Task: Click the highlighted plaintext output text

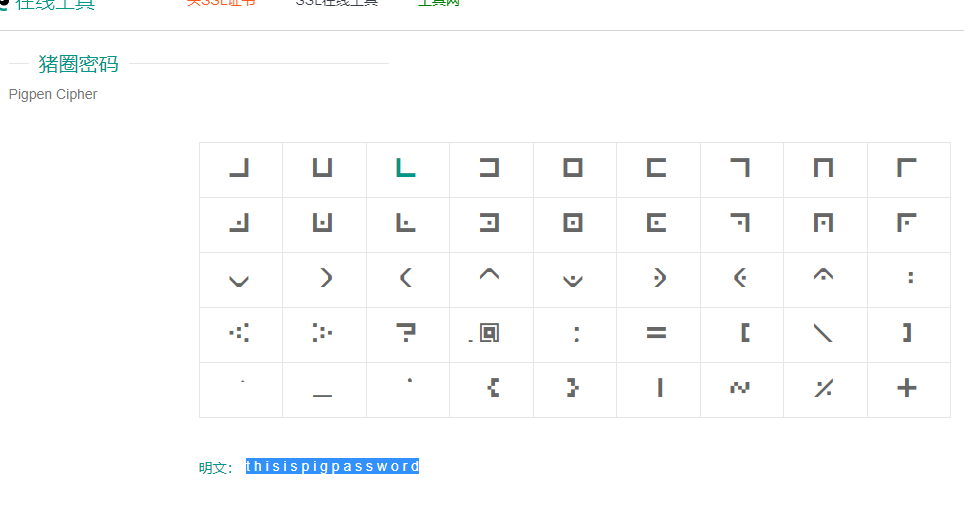Action: (332, 467)
